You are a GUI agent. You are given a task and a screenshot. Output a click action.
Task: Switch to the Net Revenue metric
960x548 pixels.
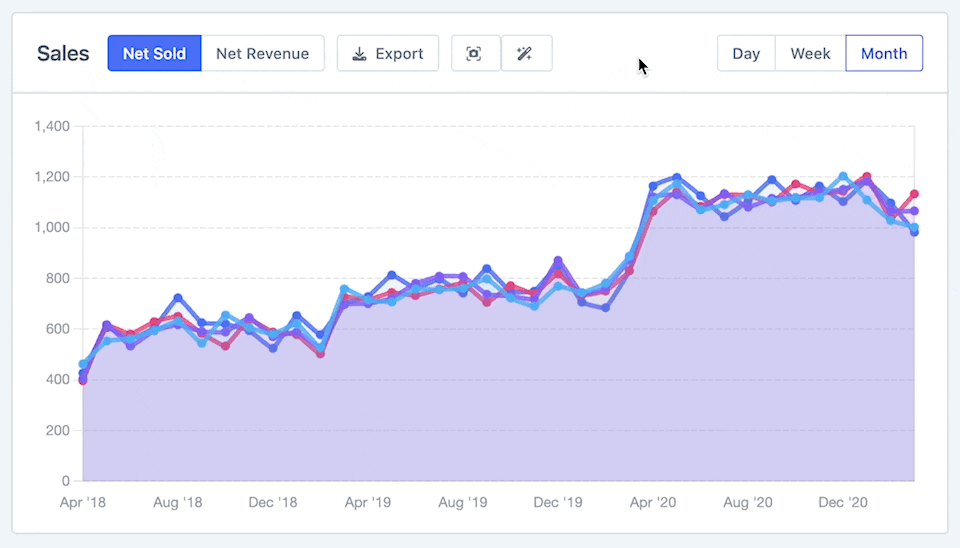[x=262, y=54]
